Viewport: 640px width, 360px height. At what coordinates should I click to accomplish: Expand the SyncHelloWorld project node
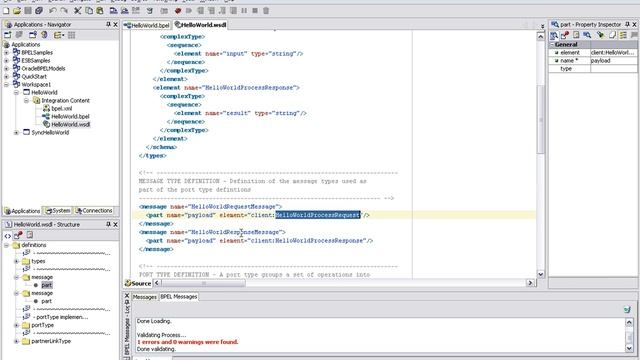[x=16, y=133]
